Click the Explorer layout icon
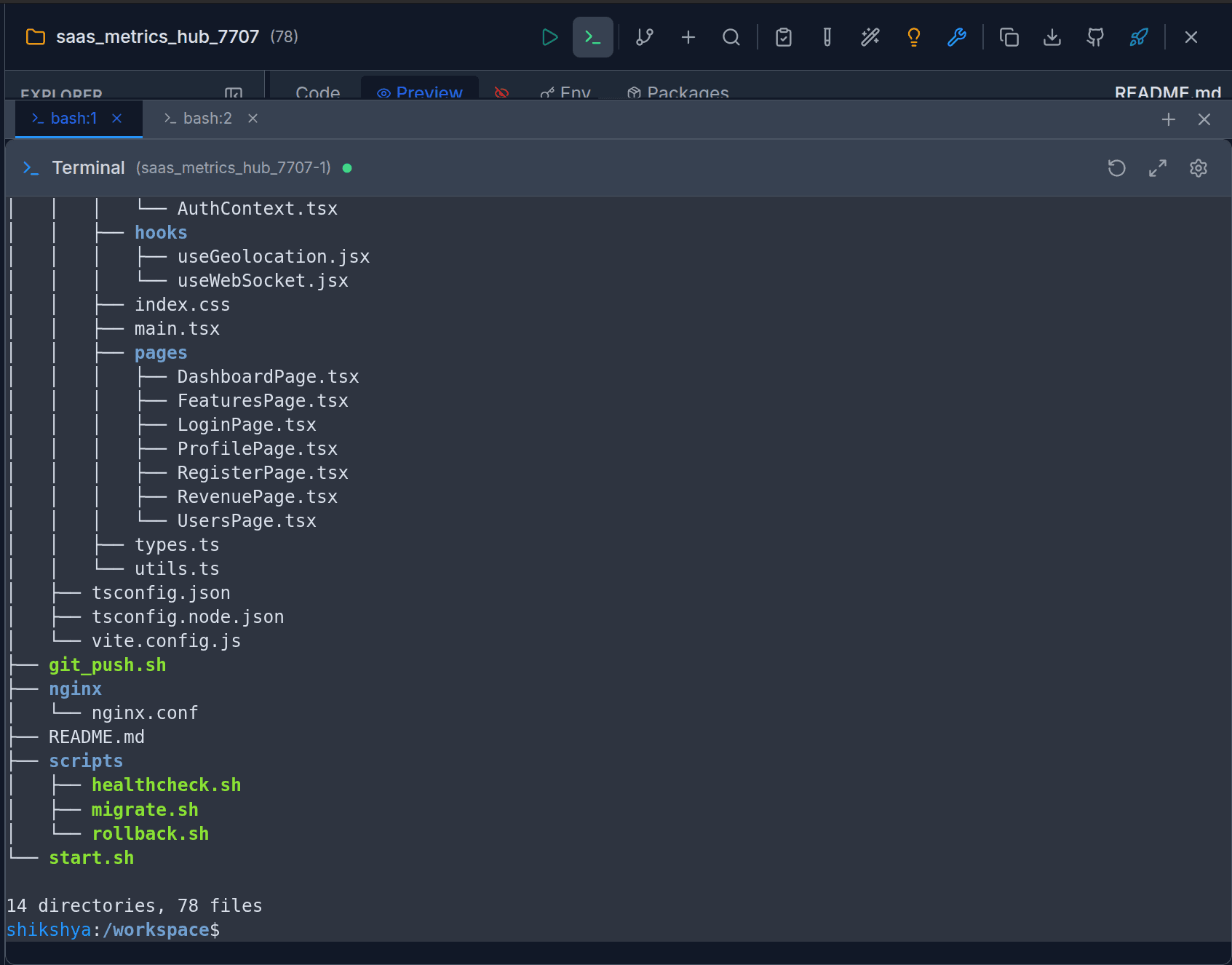Image resolution: width=1232 pixels, height=965 pixels. tap(234, 93)
